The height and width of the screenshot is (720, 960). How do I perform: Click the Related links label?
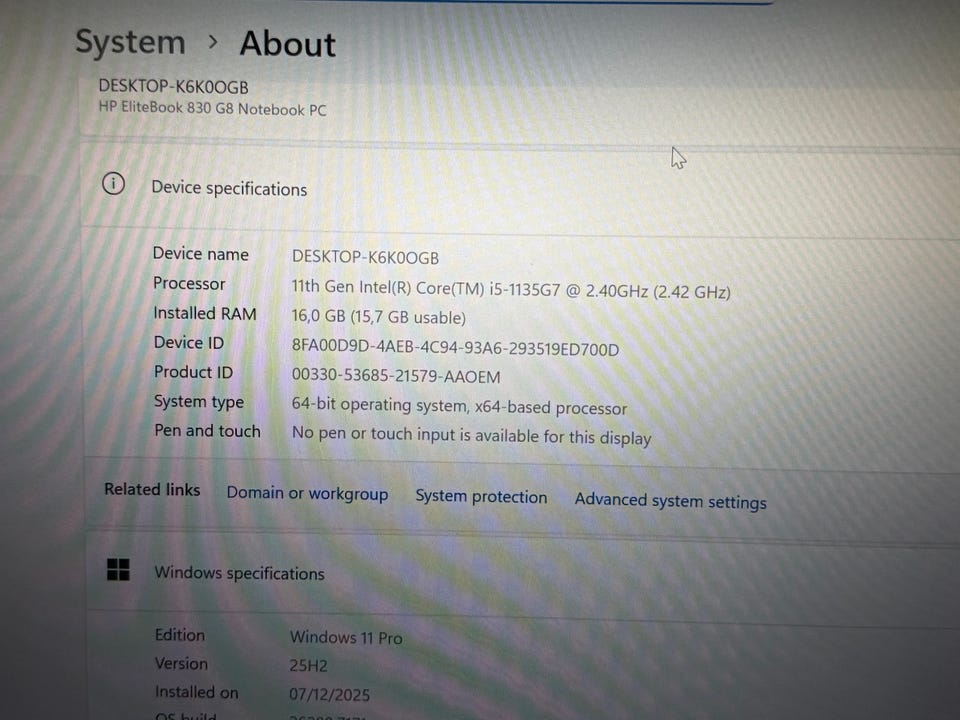152,489
